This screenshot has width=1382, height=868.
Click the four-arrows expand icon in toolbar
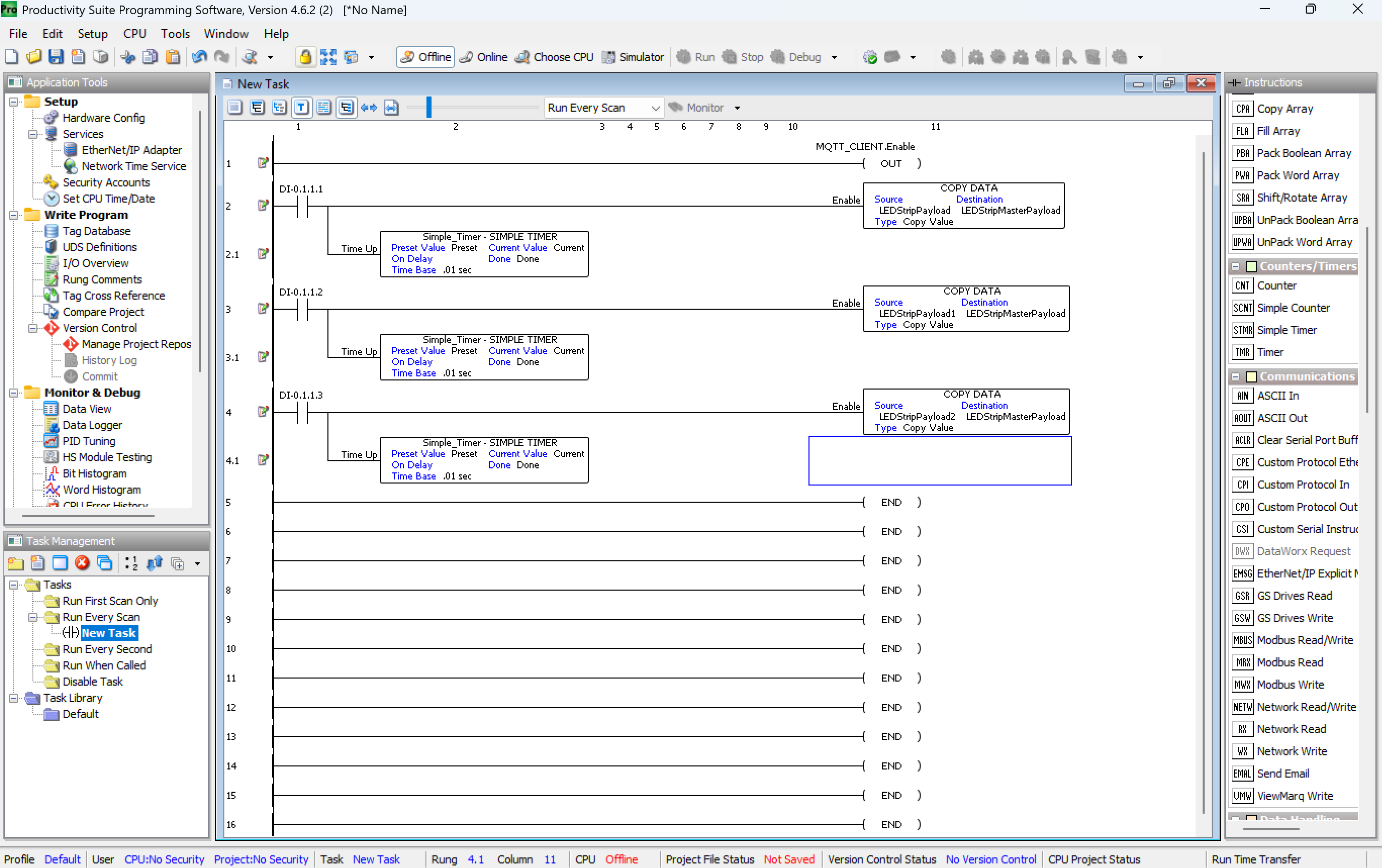328,57
